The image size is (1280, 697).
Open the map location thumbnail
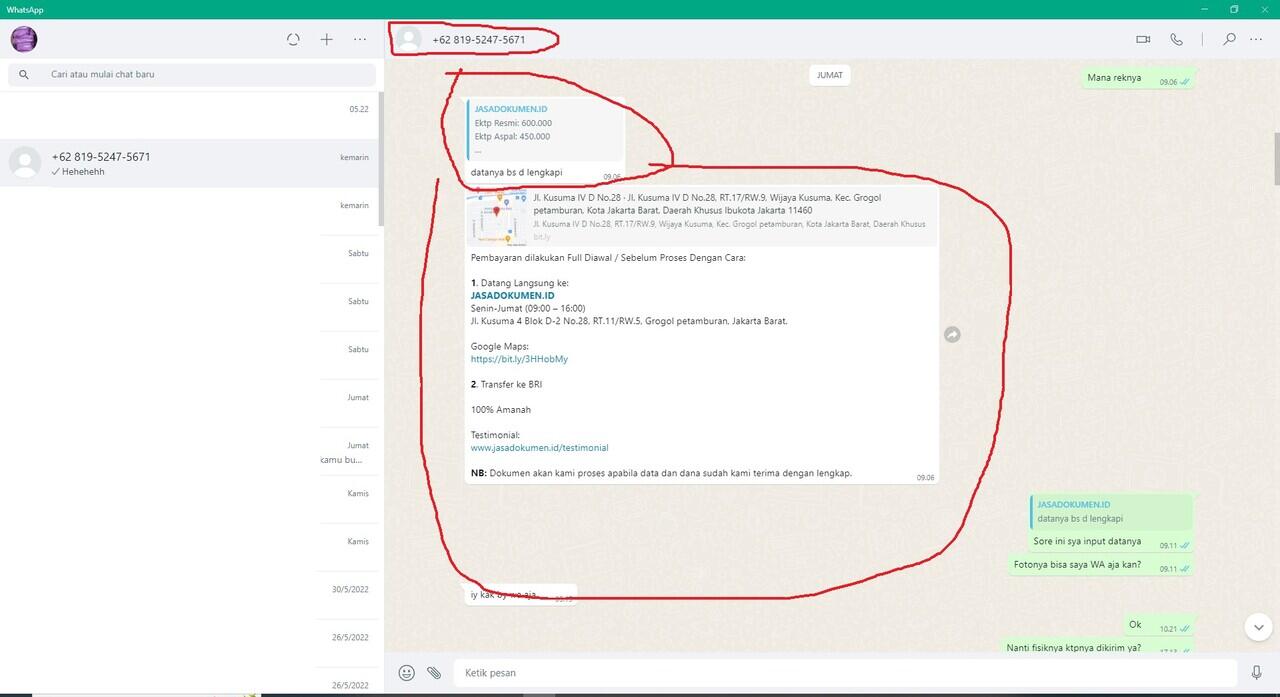(x=496, y=216)
